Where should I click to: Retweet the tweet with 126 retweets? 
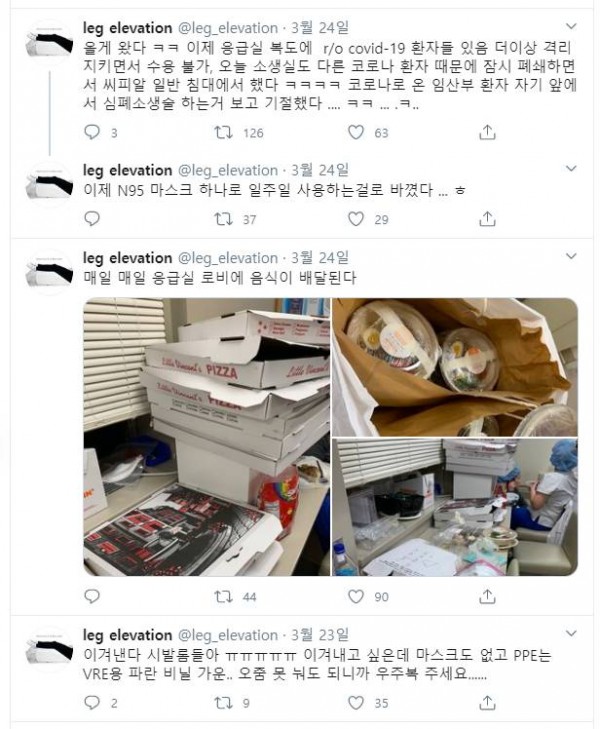224,133
